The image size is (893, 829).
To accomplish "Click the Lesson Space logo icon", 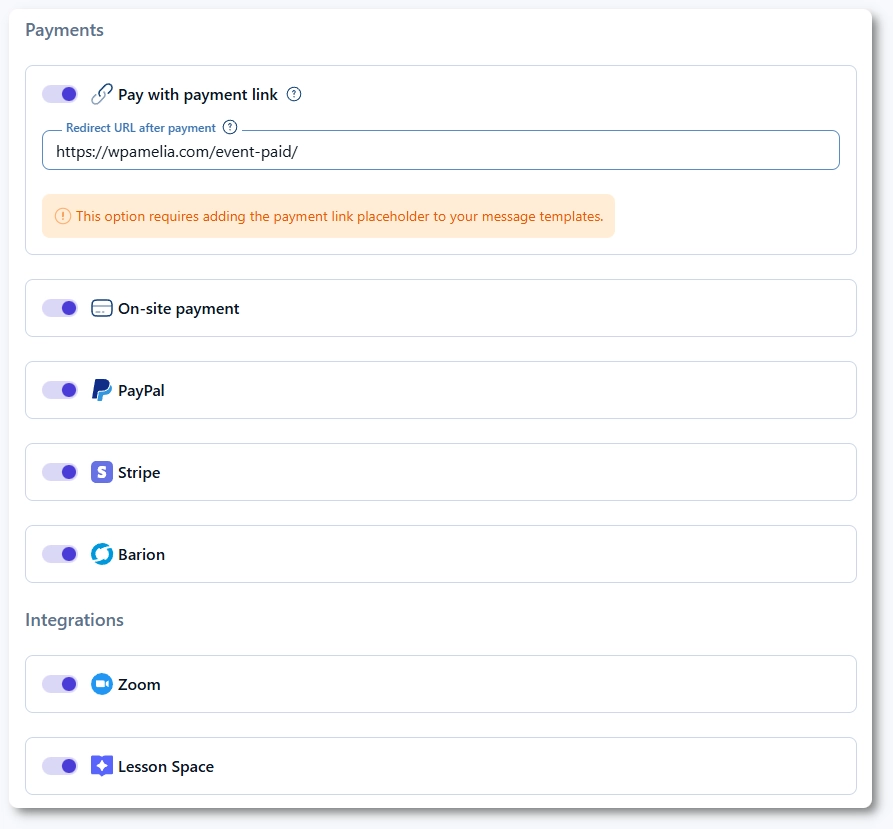I will 102,766.
